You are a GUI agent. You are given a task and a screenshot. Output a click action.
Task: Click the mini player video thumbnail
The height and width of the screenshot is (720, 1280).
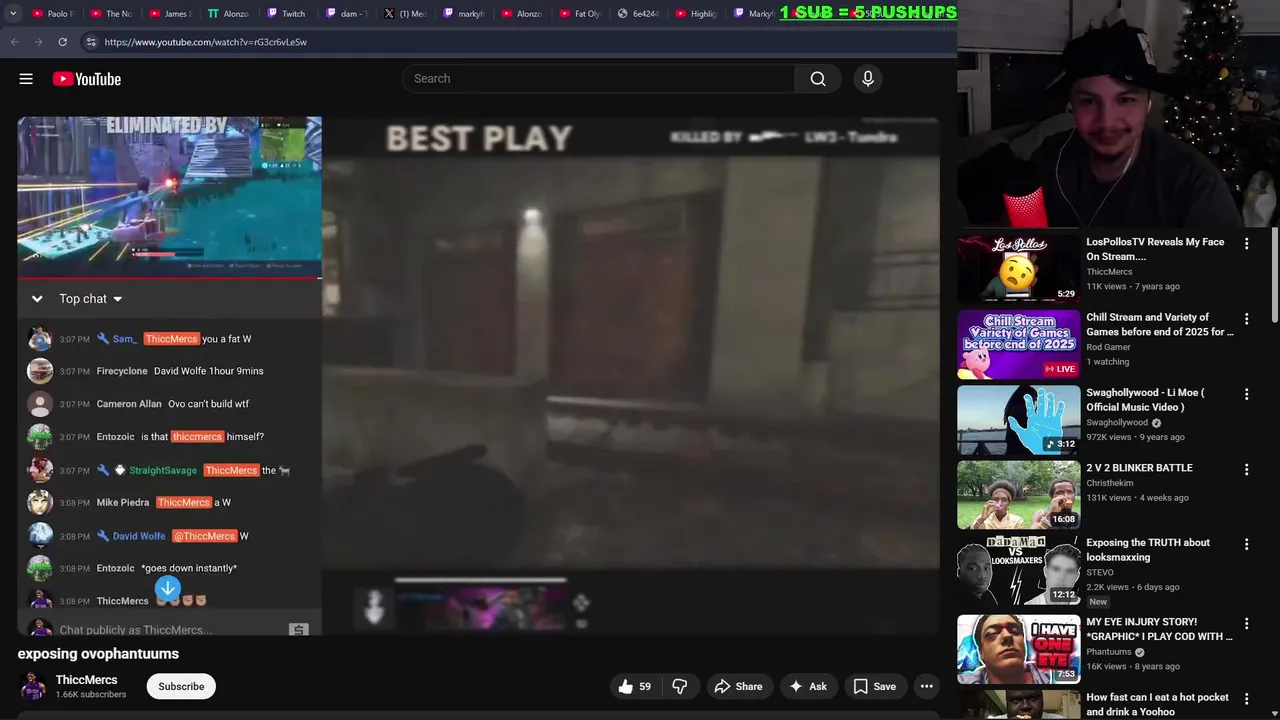pyautogui.click(x=169, y=196)
